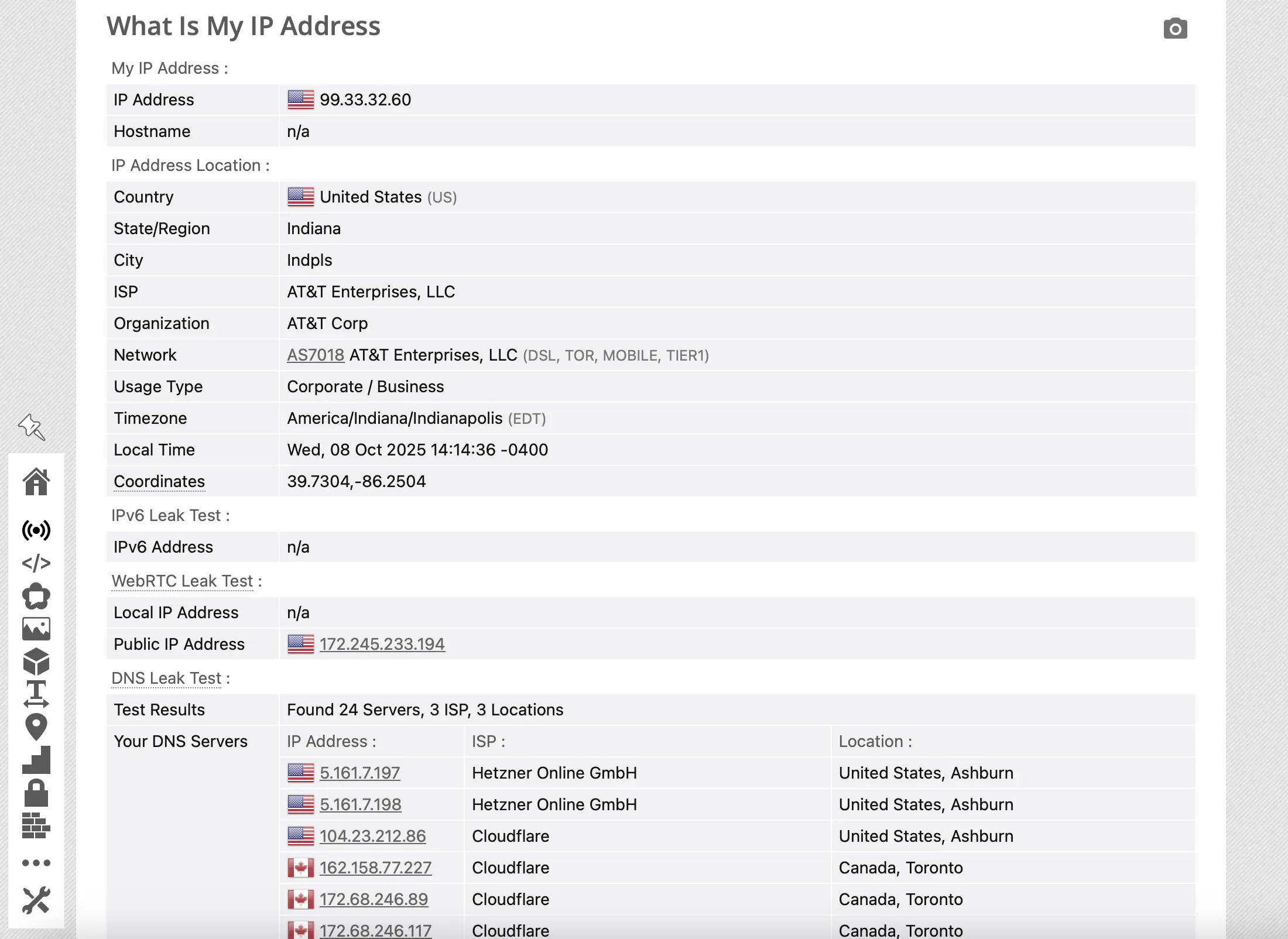The height and width of the screenshot is (939, 1288).
Task: Click the camera screenshot icon
Action: [x=1175, y=28]
